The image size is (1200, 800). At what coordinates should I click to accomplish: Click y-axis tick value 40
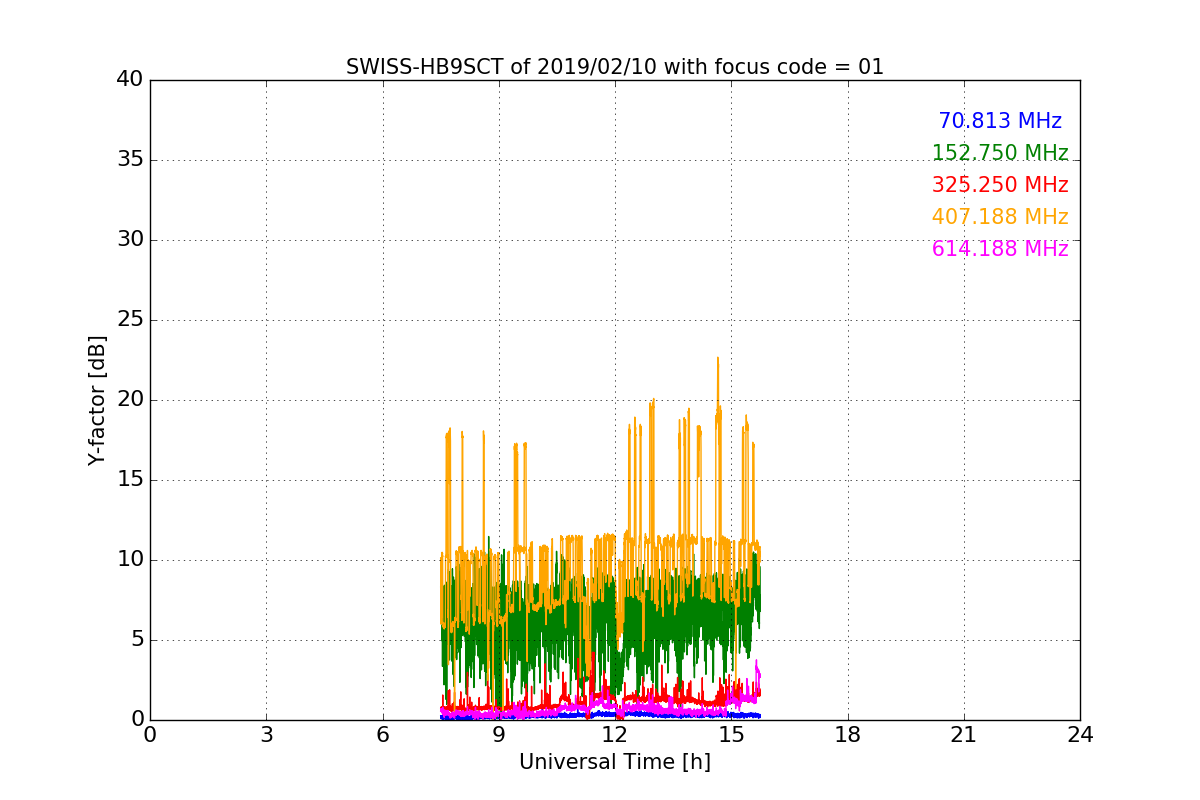[x=130, y=79]
